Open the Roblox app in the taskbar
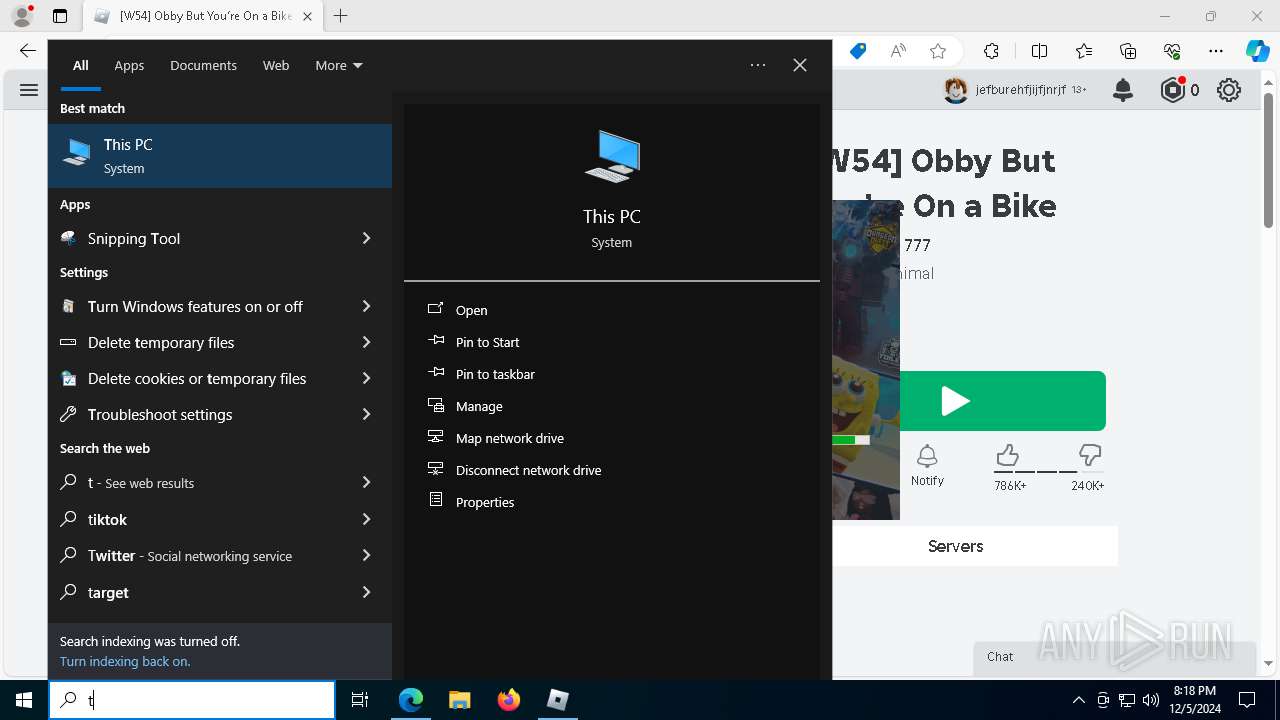Viewport: 1280px width, 720px height. 558,700
